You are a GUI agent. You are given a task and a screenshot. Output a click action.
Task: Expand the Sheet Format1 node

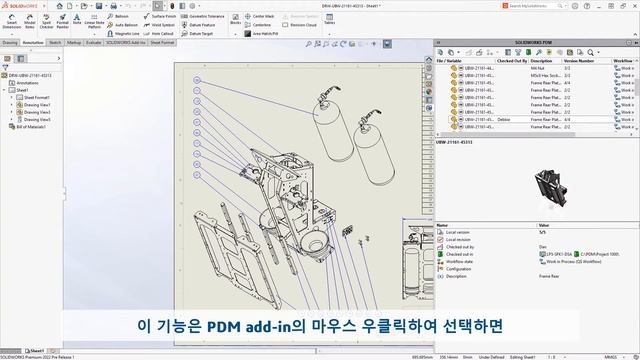tap(11, 98)
